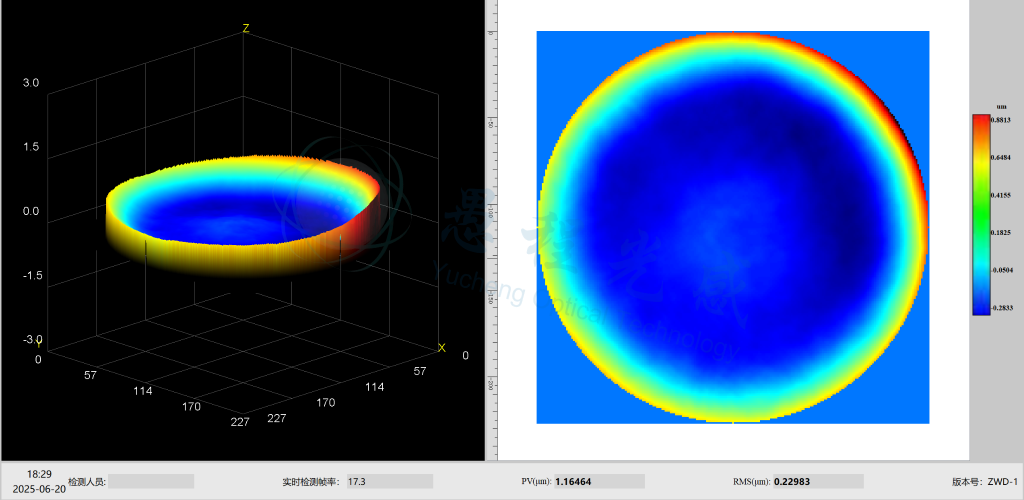This screenshot has height=500, width=1024.
Task: Click the 0.8813 legend maximum value
Action: 1002,120
